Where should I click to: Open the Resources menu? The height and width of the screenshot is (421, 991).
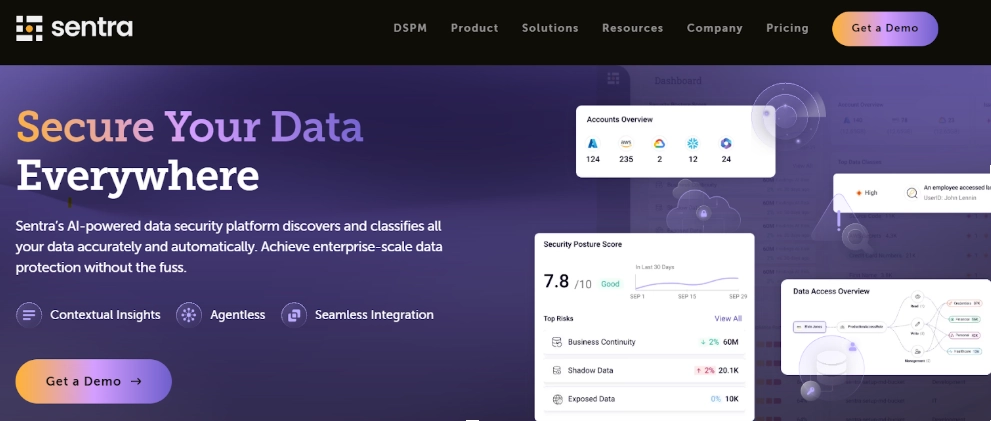click(633, 28)
